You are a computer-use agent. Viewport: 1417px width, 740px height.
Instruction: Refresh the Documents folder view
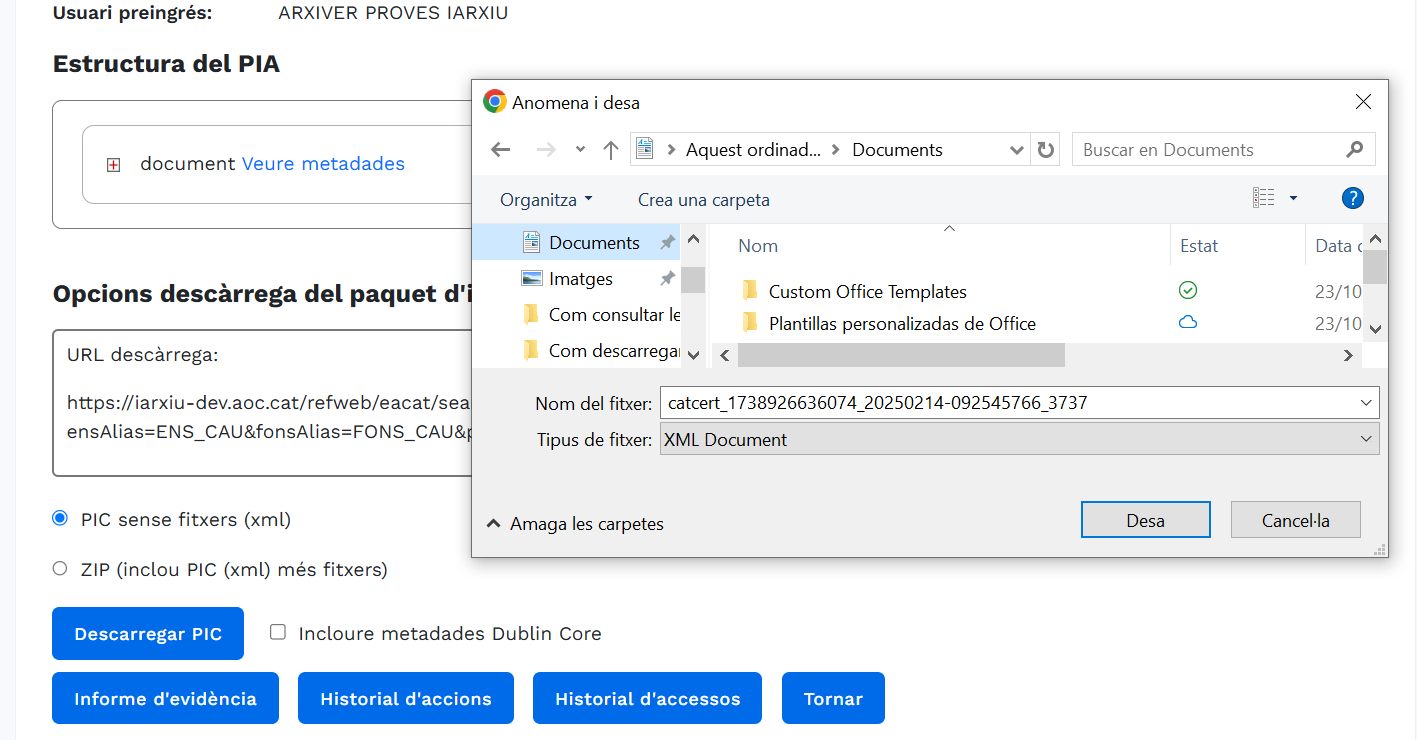point(1046,150)
